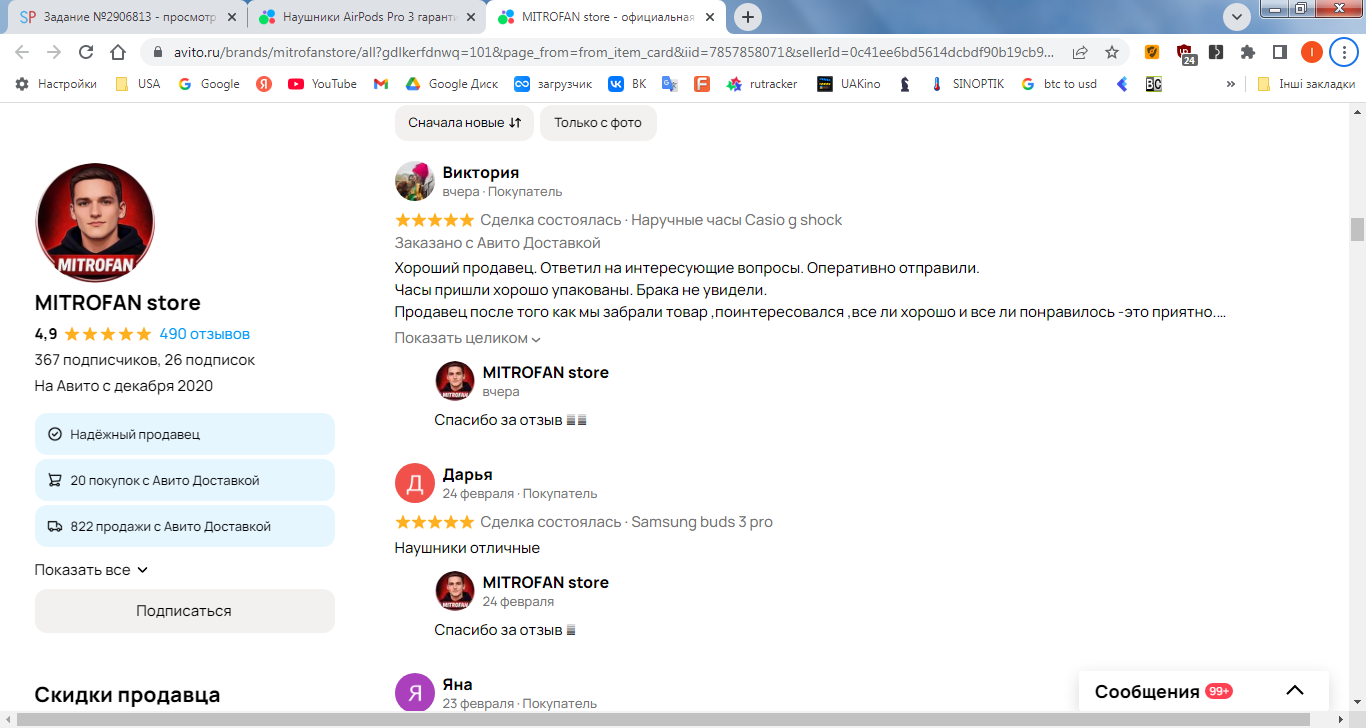Close the MITROFAN store tab

tap(711, 17)
